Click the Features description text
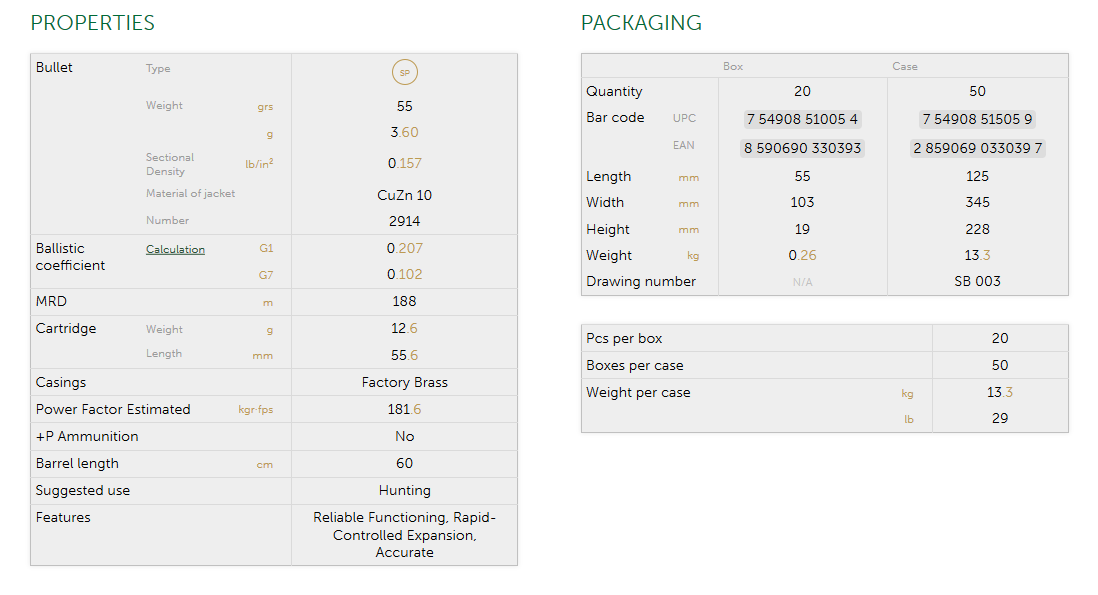The width and height of the screenshot is (1098, 595). (404, 535)
